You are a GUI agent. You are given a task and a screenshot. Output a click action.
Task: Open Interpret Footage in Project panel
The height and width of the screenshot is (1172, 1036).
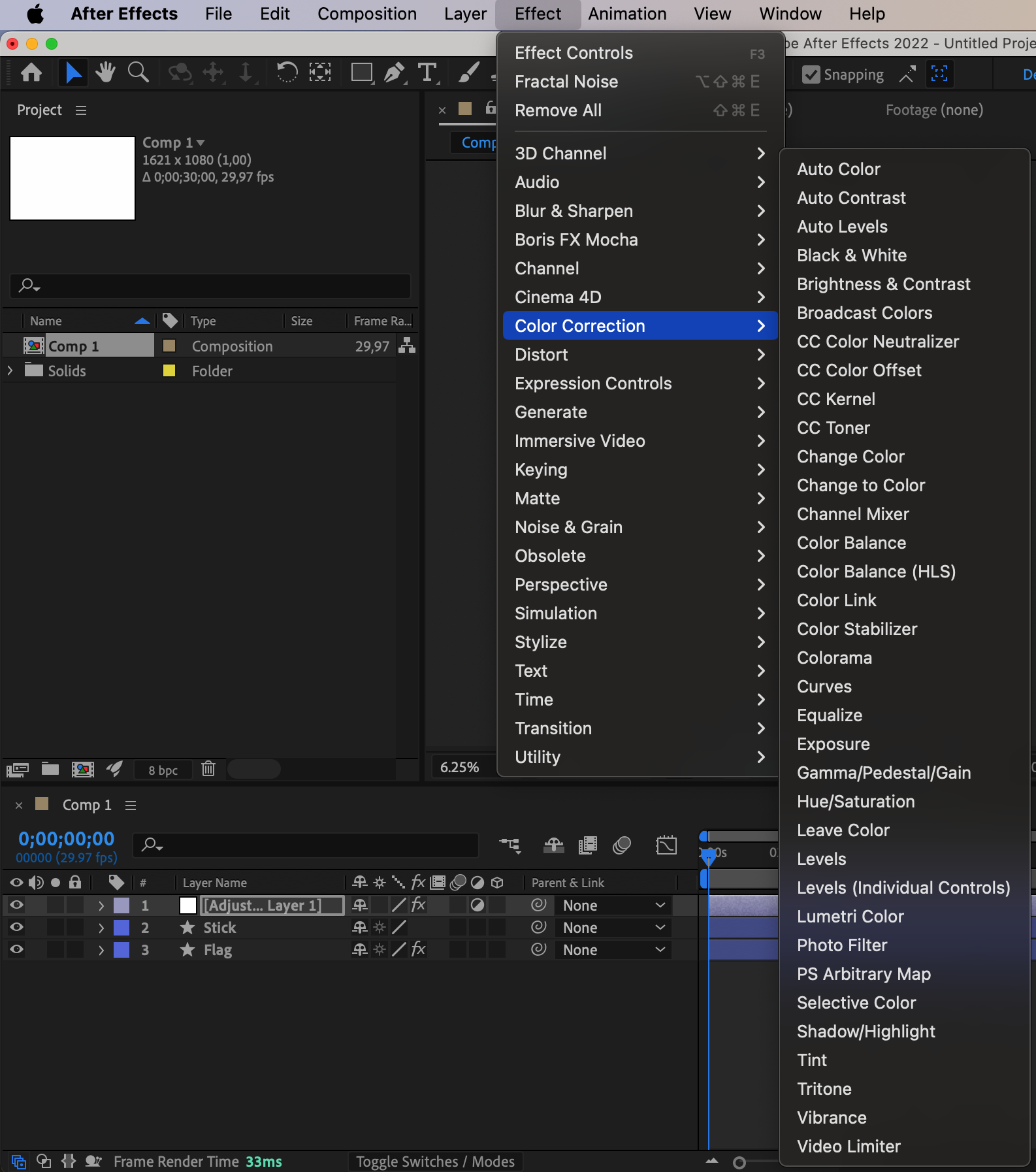(x=18, y=770)
